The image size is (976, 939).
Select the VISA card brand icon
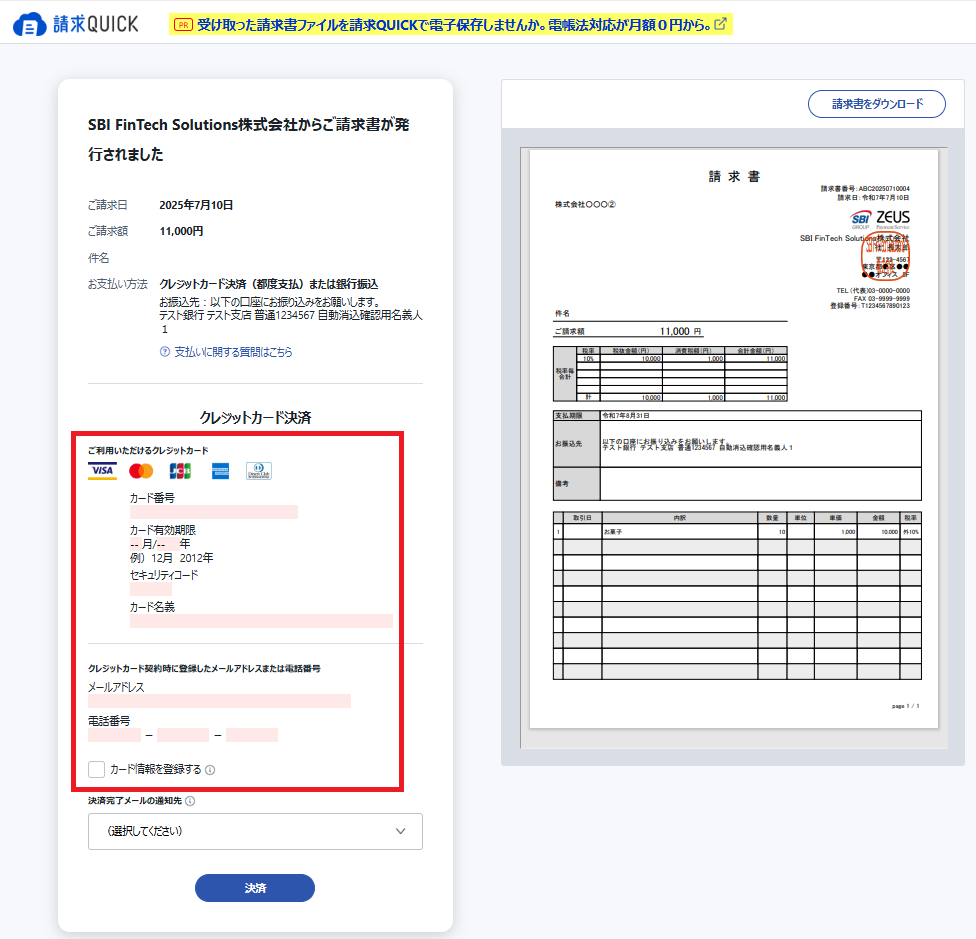pyautogui.click(x=103, y=471)
